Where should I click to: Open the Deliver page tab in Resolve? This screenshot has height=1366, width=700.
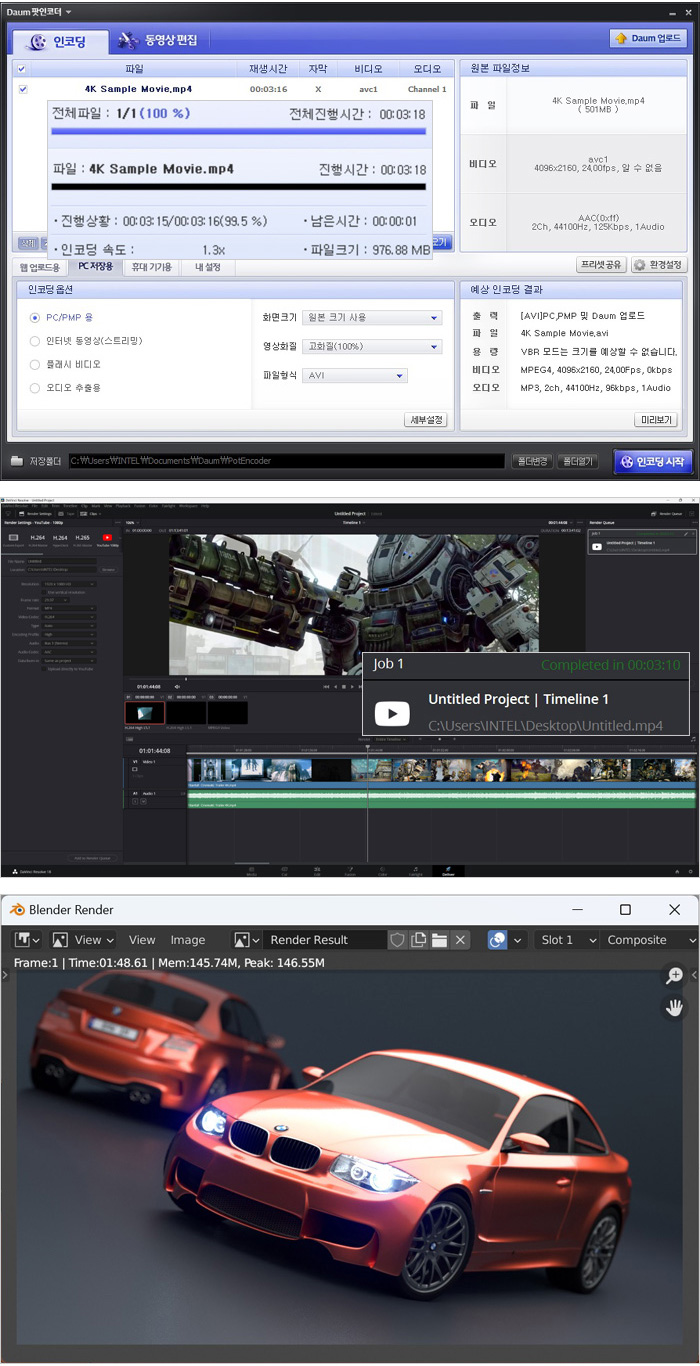448,871
